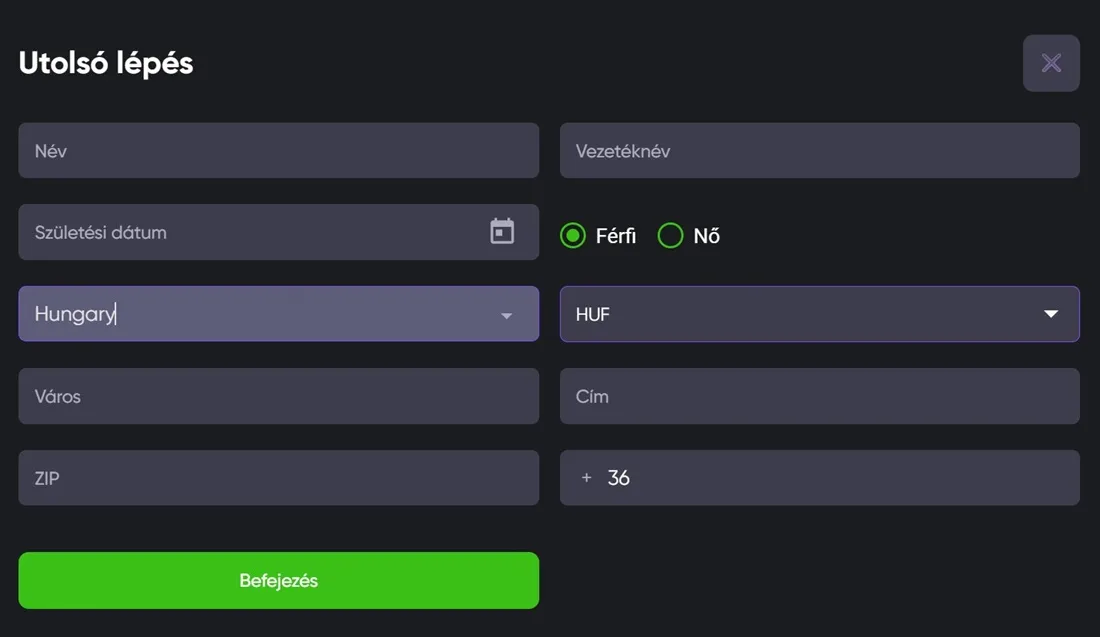Focus the Születési dátum field
Image resolution: width=1100 pixels, height=637 pixels.
click(x=250, y=232)
